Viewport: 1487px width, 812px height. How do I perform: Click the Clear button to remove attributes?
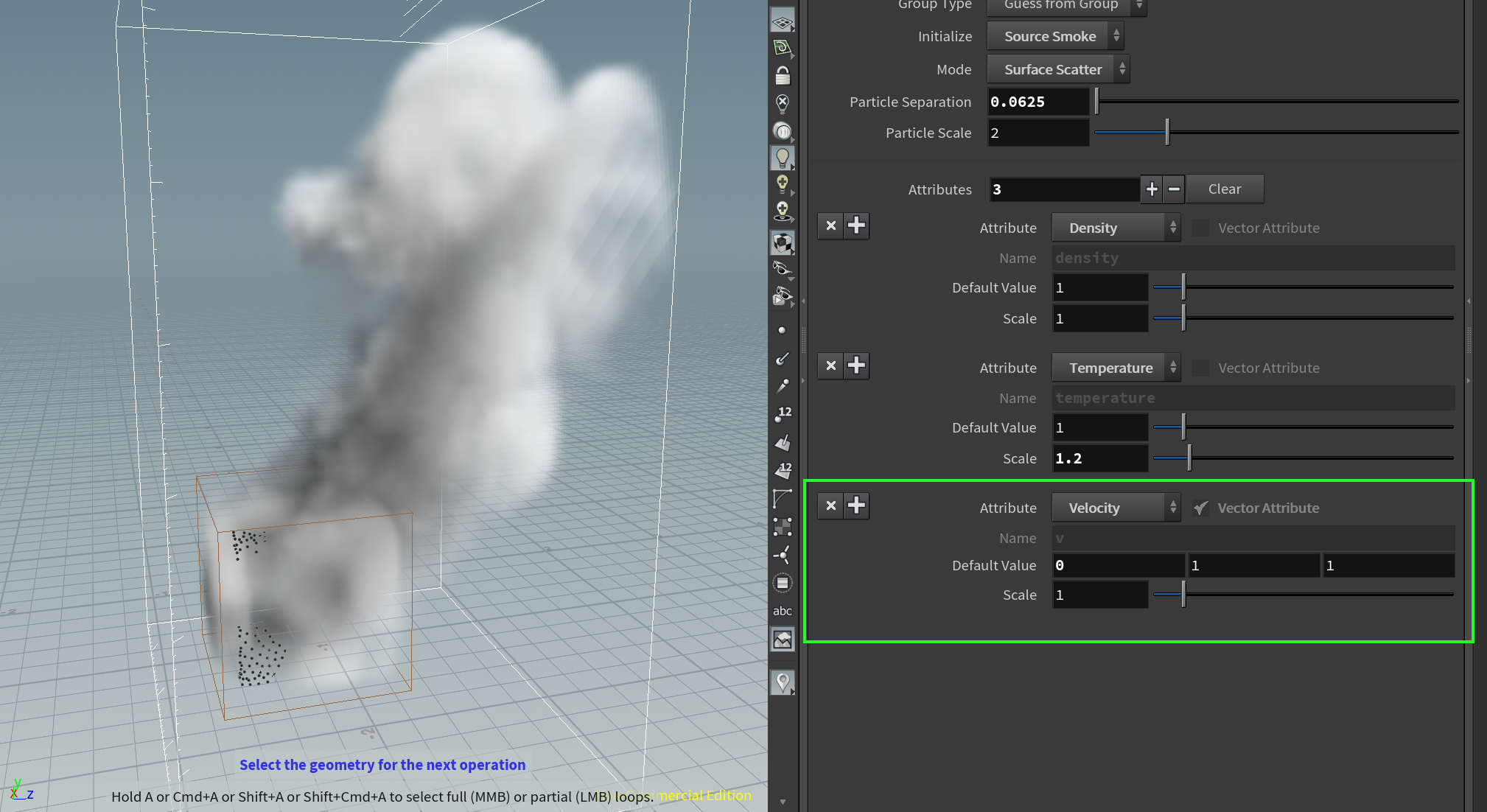pos(1224,189)
